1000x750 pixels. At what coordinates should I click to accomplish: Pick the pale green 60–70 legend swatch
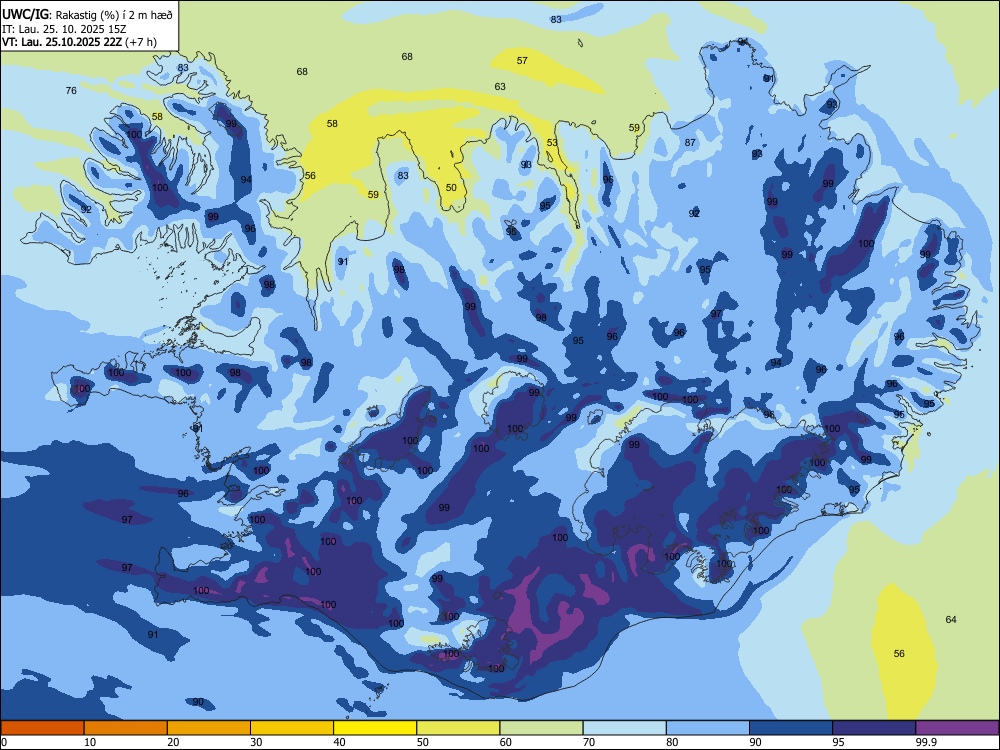(x=541, y=728)
